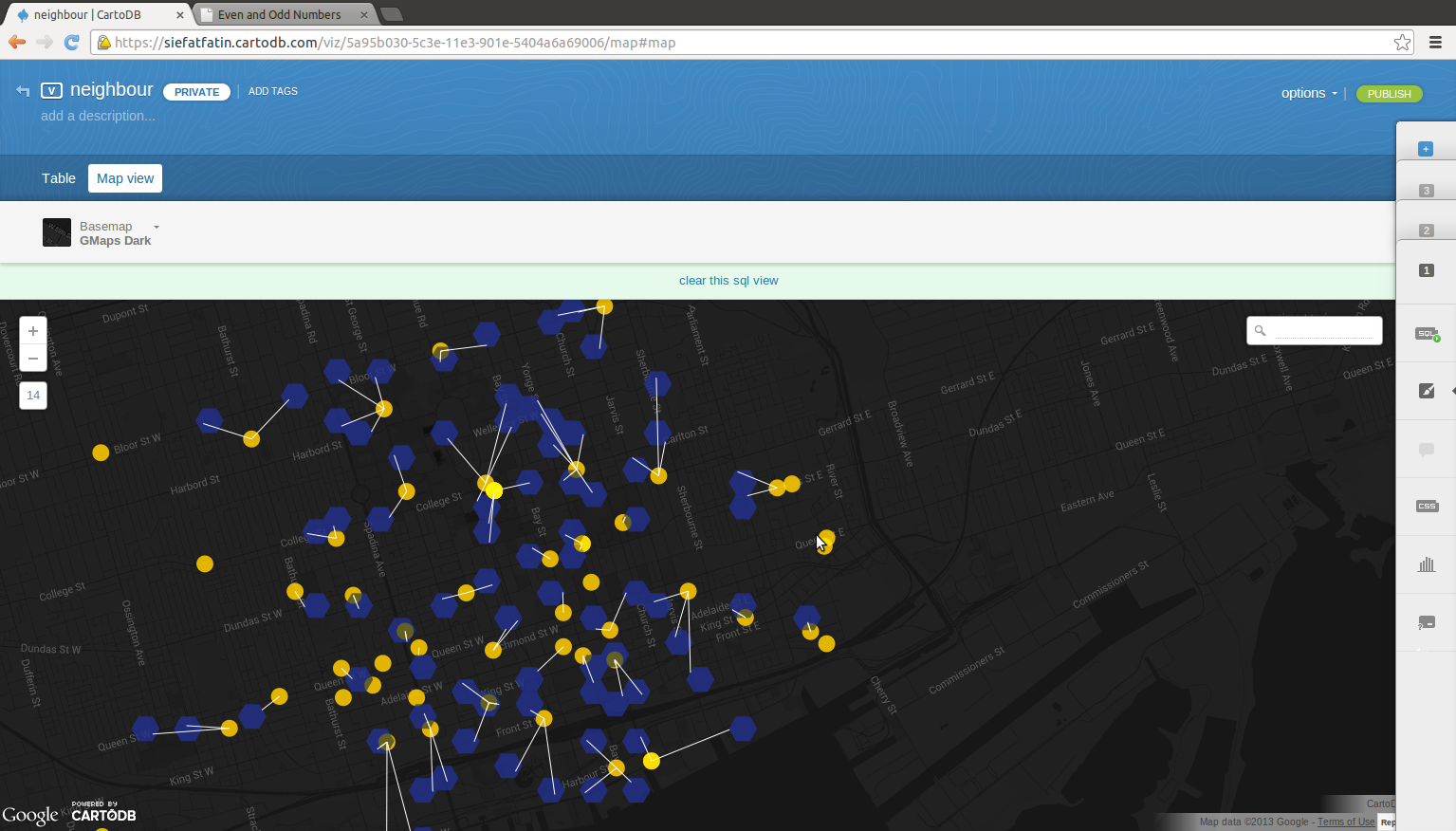Screen dimensions: 1456x831
Task: Switch to the Map view tab
Action: click(x=125, y=178)
